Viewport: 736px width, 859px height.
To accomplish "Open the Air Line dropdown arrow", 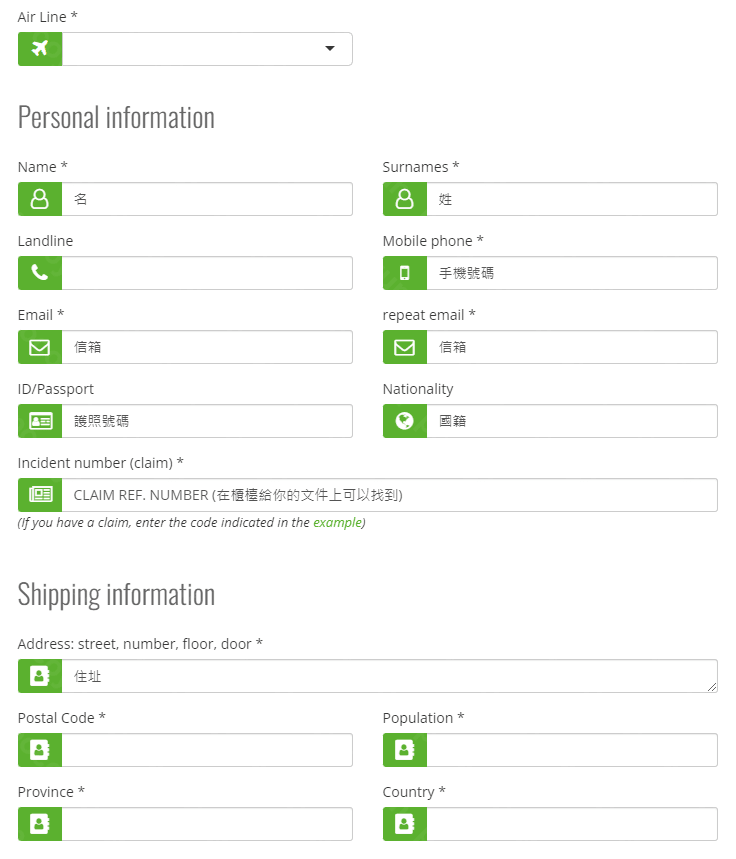I will coord(329,48).
